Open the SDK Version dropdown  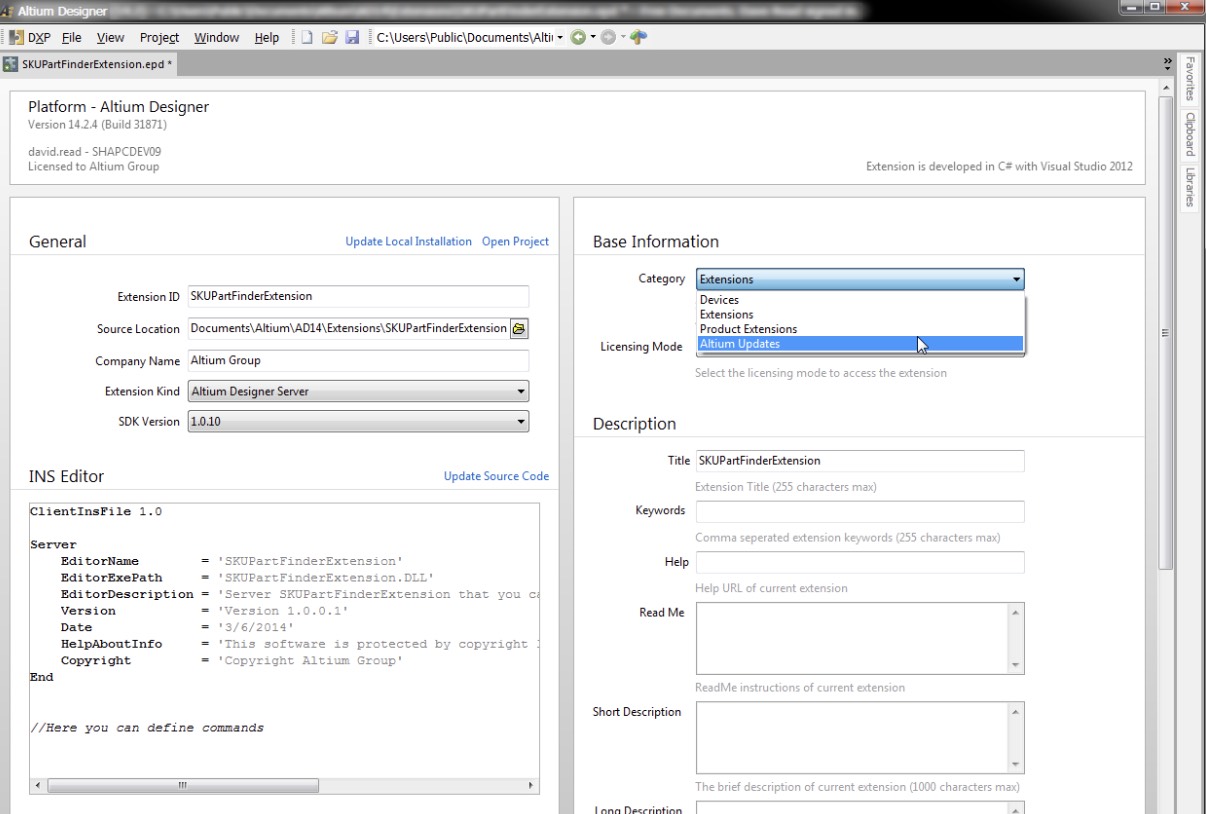click(520, 423)
